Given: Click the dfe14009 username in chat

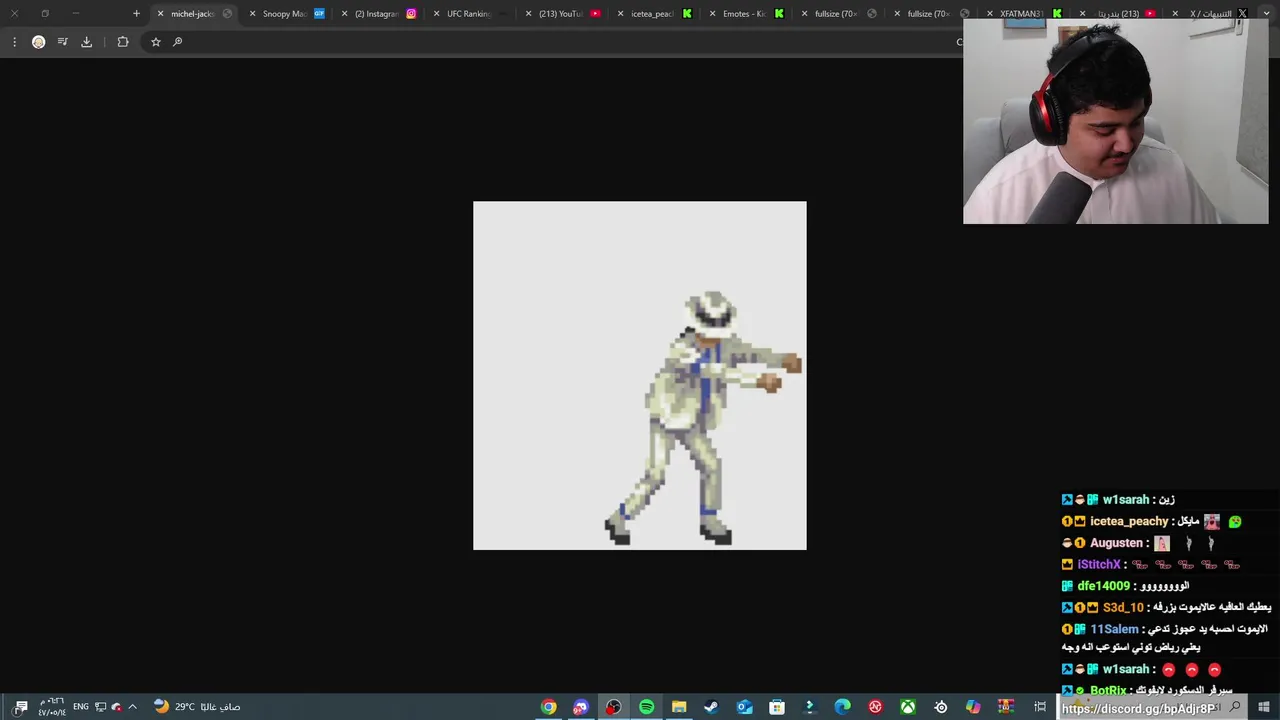Looking at the screenshot, I should pos(1103,586).
